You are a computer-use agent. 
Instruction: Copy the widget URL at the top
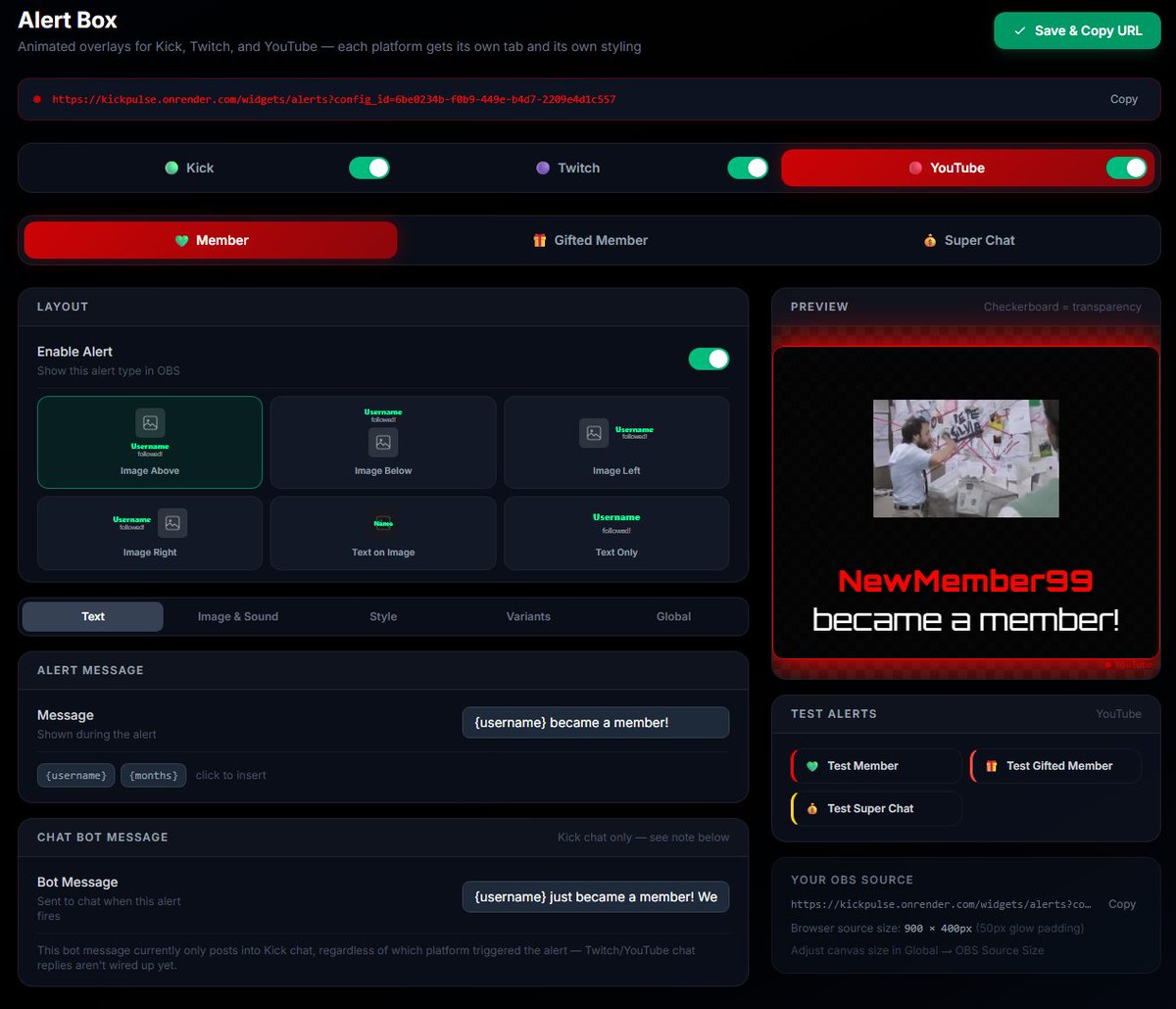pyautogui.click(x=1123, y=99)
